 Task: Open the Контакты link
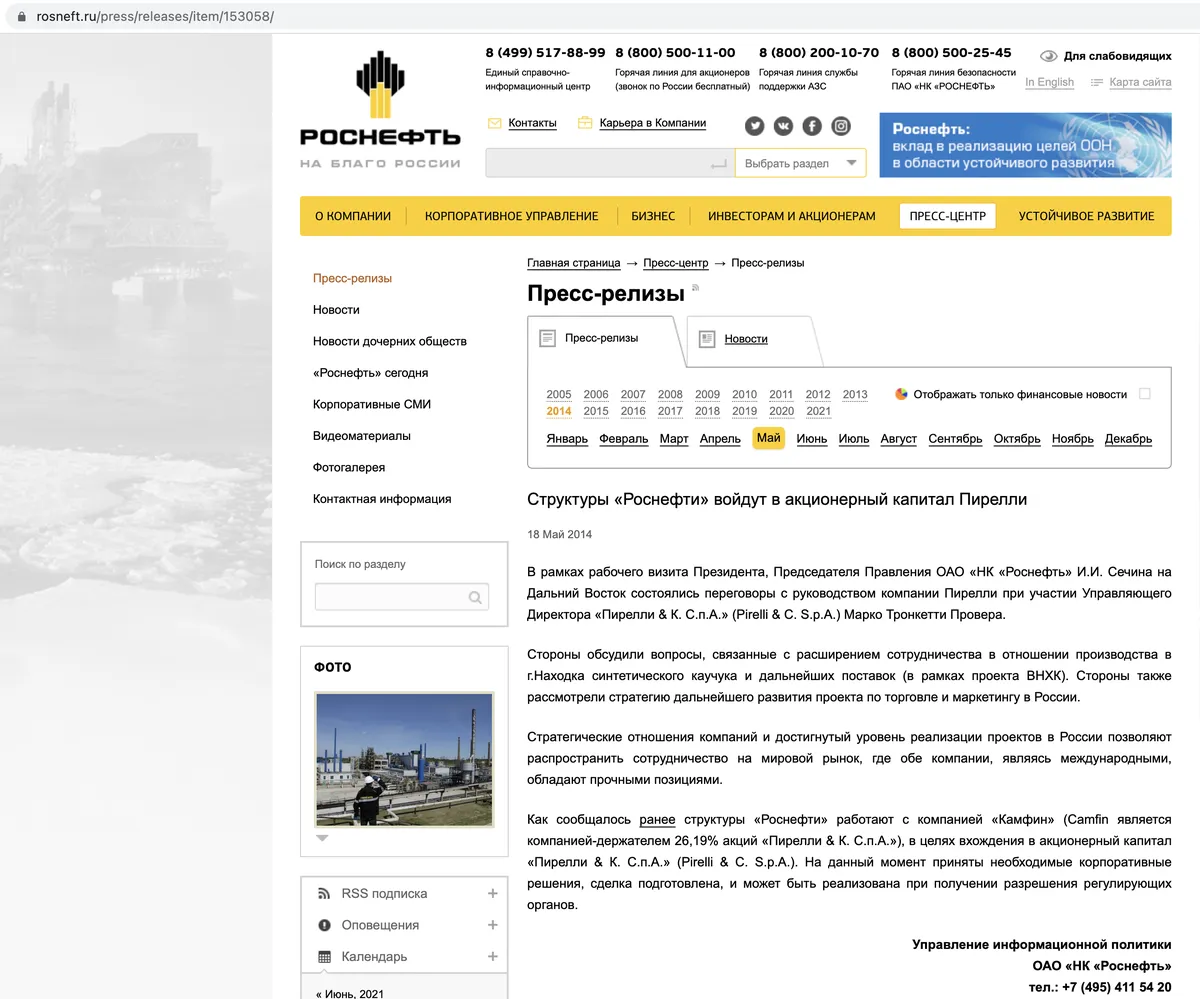tap(532, 123)
